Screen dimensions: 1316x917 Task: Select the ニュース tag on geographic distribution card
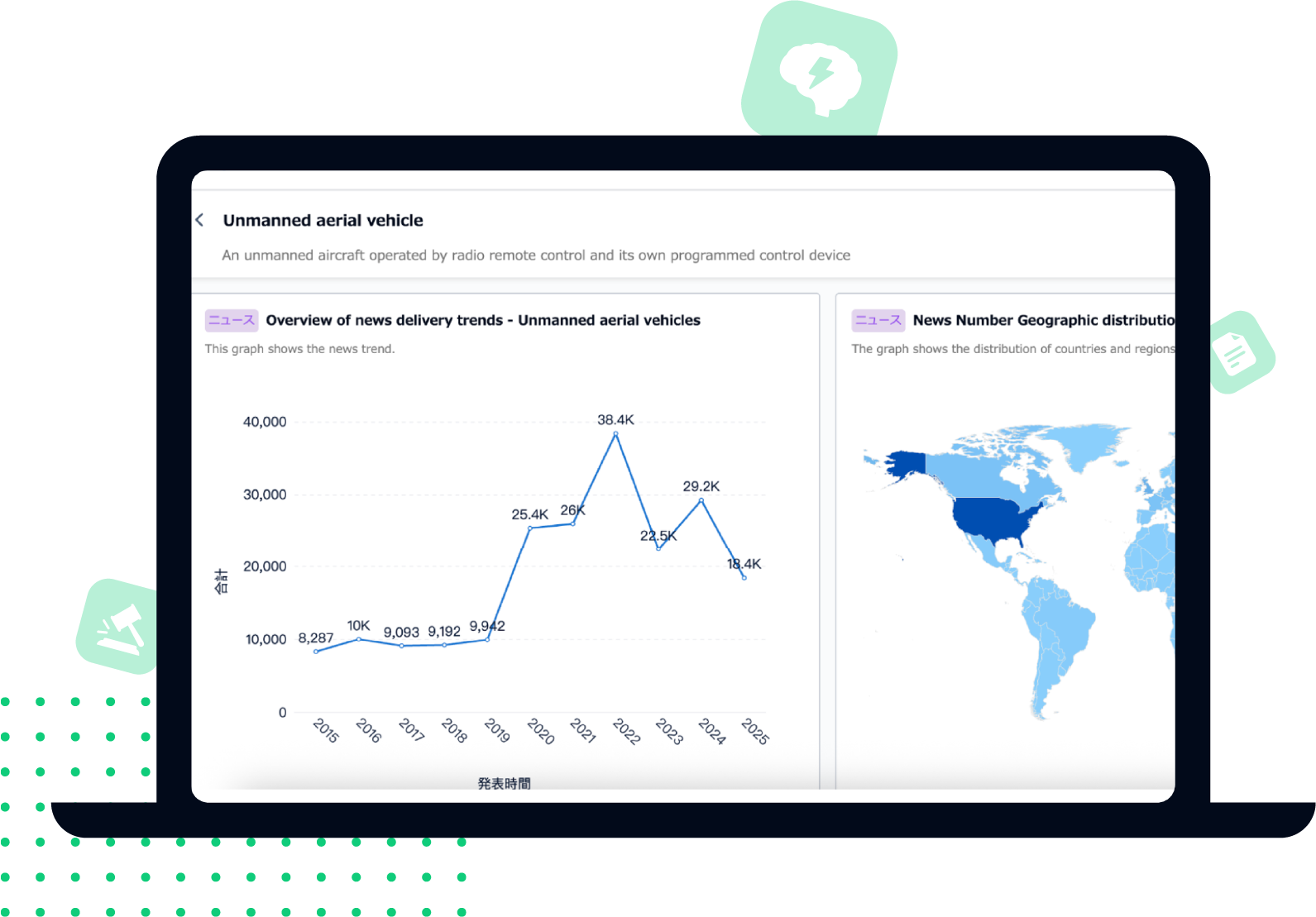(x=878, y=321)
